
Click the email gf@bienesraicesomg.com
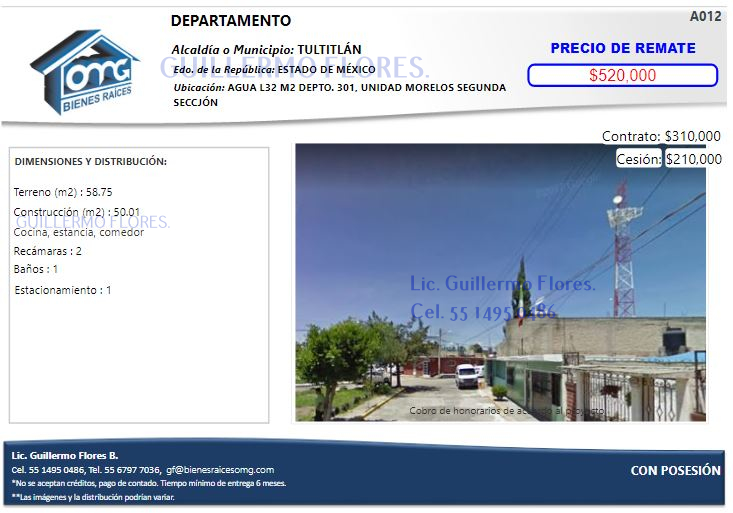click(x=220, y=469)
